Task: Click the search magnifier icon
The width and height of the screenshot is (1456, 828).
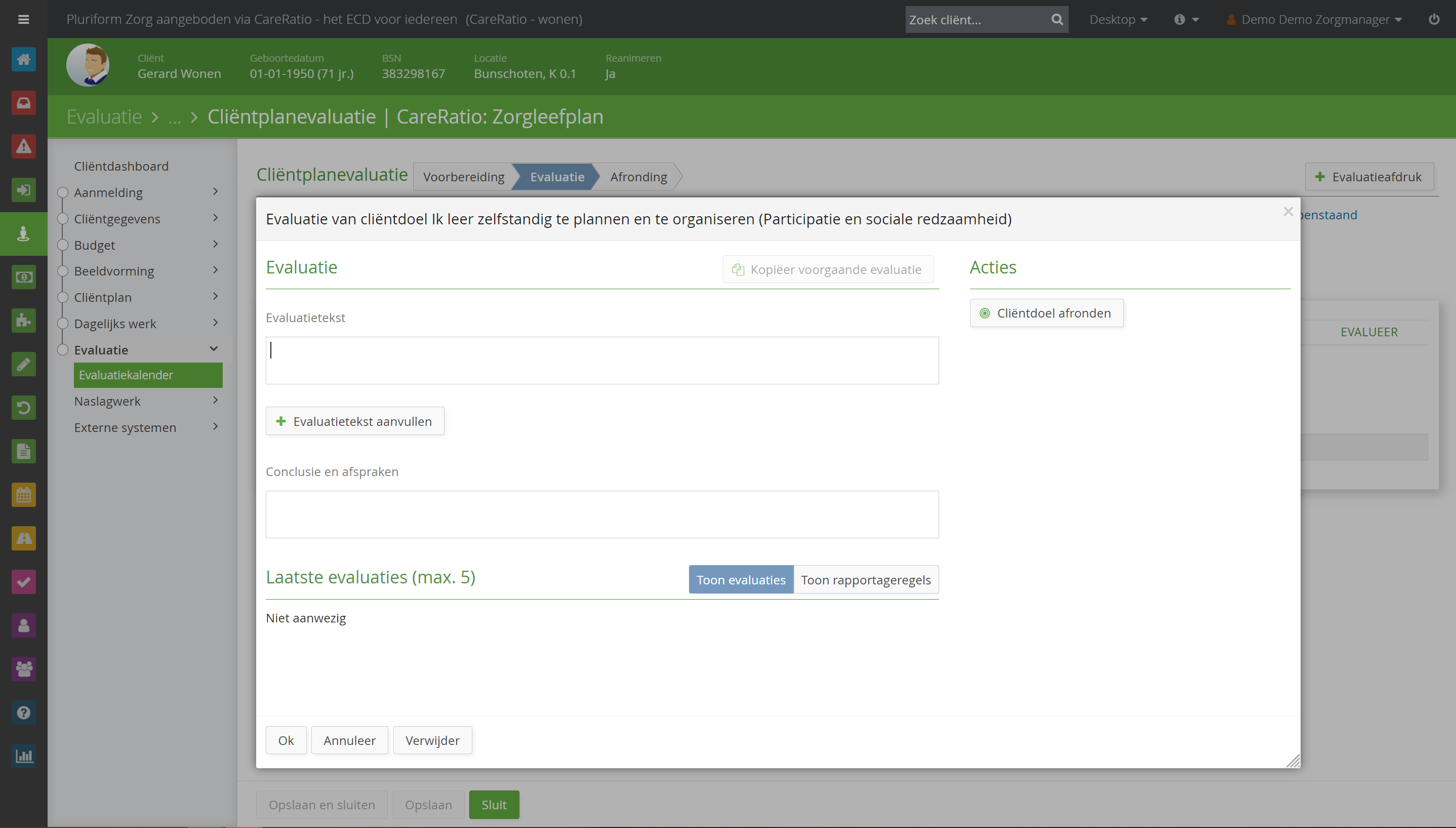Action: coord(1057,19)
